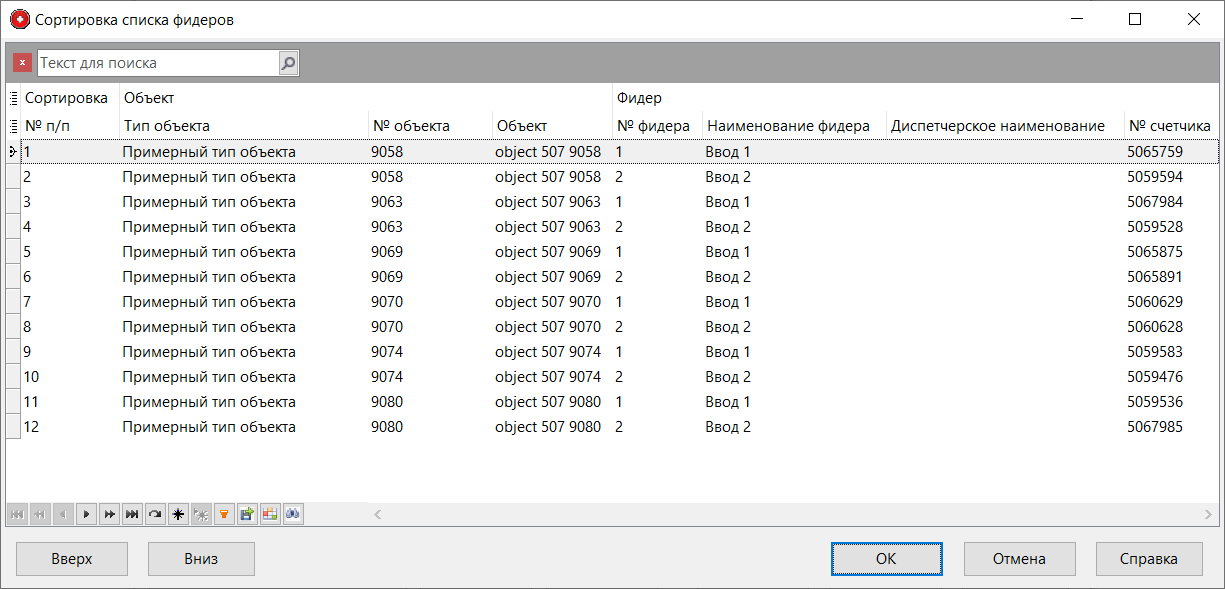Screen dimensions: 1225x589
Task: Close the search panel with red X
Action: [22, 63]
